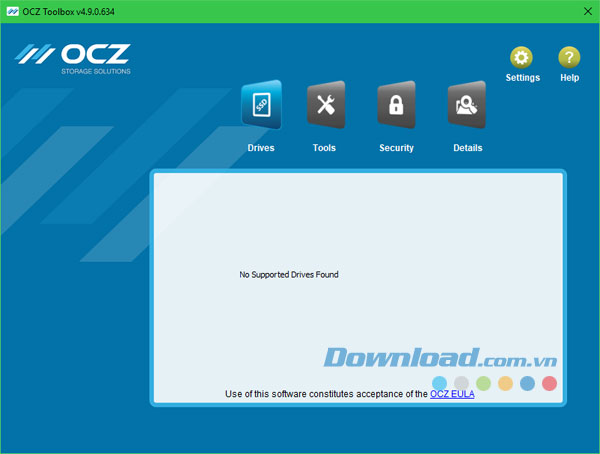The width and height of the screenshot is (600, 454).
Task: Open Settings gear icon
Action: pyautogui.click(x=521, y=57)
